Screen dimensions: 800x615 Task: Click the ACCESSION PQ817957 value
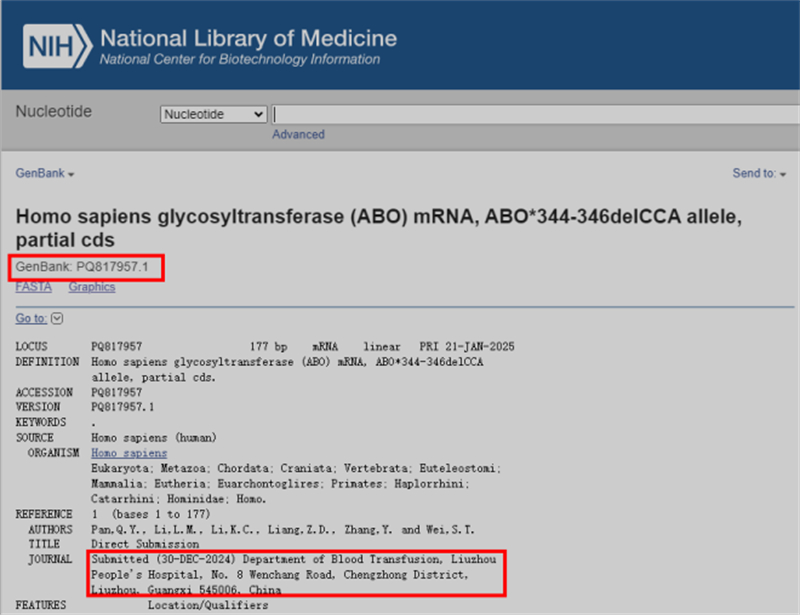[116, 392]
